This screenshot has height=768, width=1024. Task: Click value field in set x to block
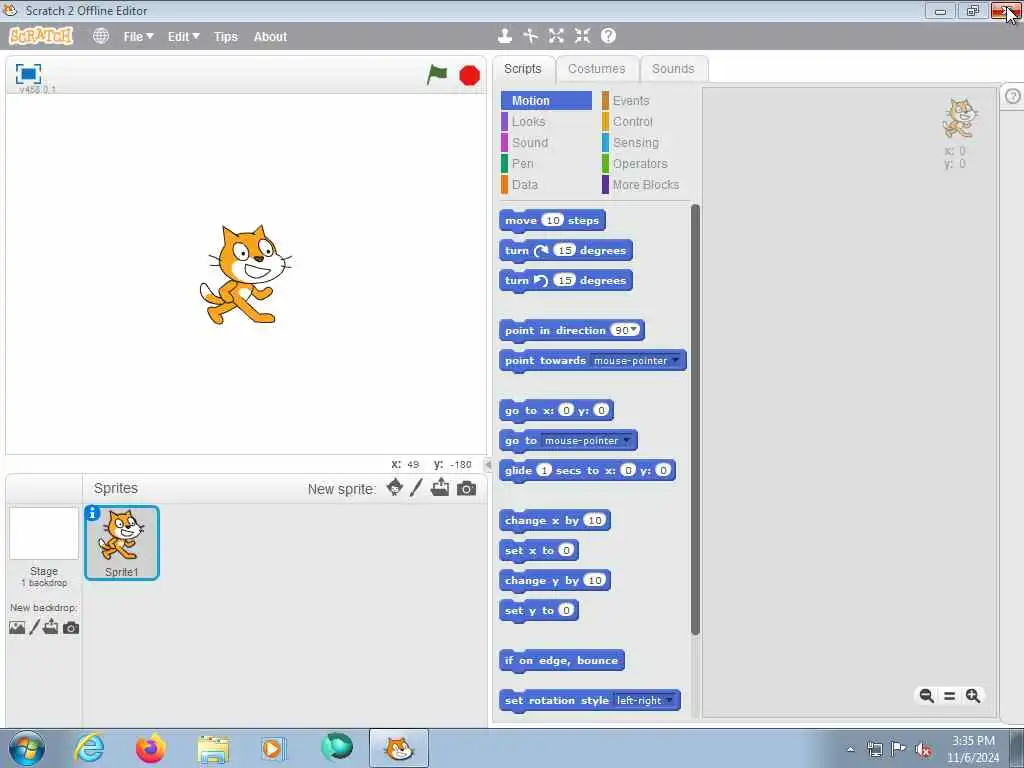coord(566,551)
